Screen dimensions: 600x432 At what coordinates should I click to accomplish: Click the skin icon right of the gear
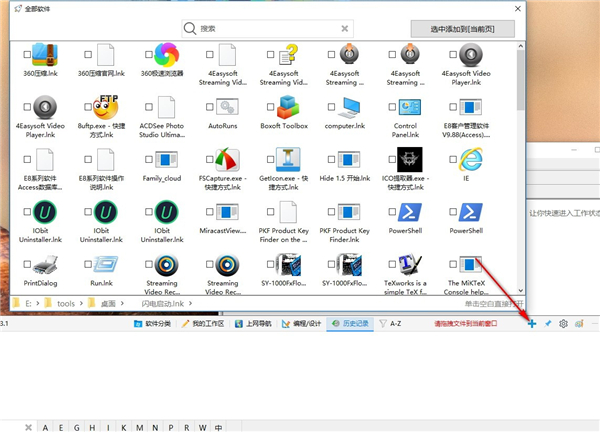coord(579,324)
